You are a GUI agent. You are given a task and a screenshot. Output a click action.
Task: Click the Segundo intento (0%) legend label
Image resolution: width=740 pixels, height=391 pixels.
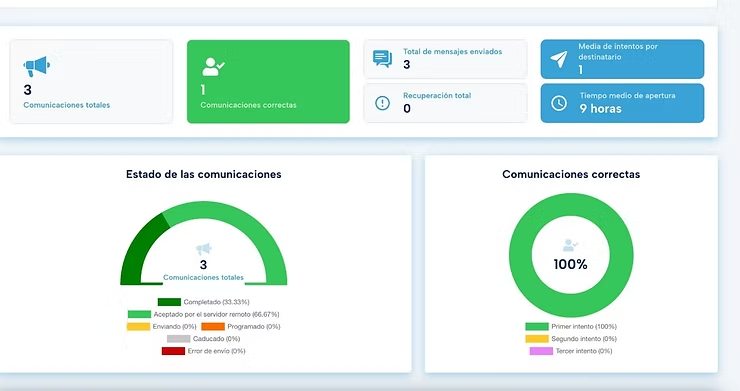pos(584,339)
